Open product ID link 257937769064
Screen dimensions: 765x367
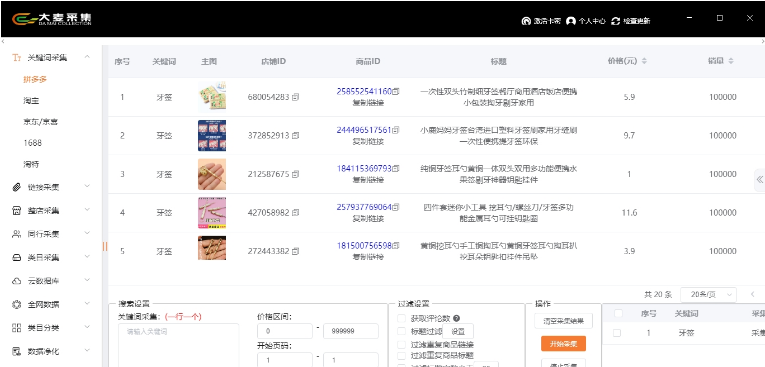[364, 207]
